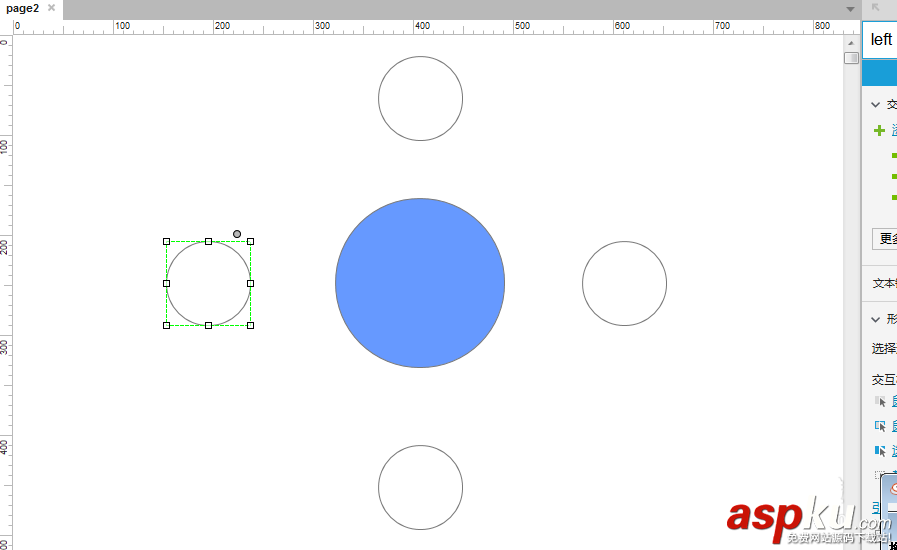Click the mouse-down interaction style icon
This screenshot has width=897, height=550.
point(880,426)
